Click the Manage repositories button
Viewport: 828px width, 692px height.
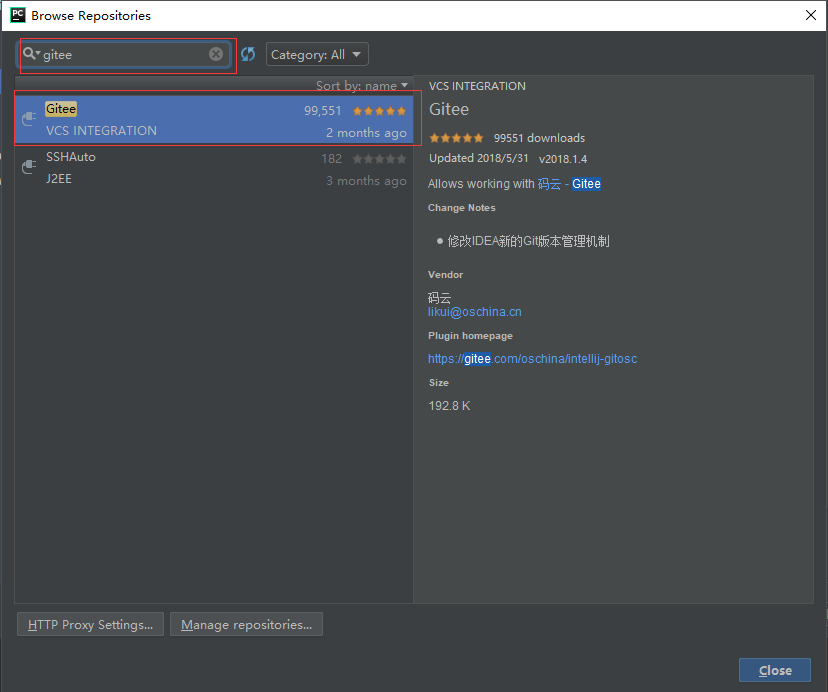point(246,624)
